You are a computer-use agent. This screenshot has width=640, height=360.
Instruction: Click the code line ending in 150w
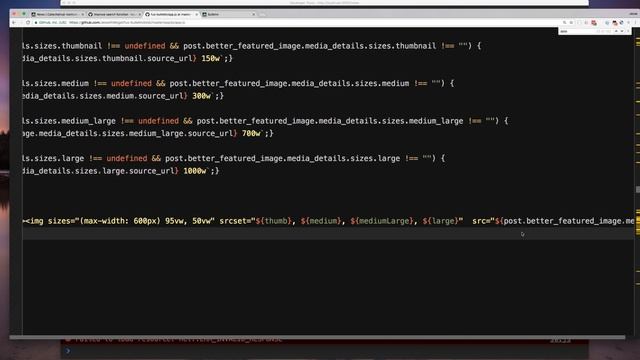coord(127,58)
